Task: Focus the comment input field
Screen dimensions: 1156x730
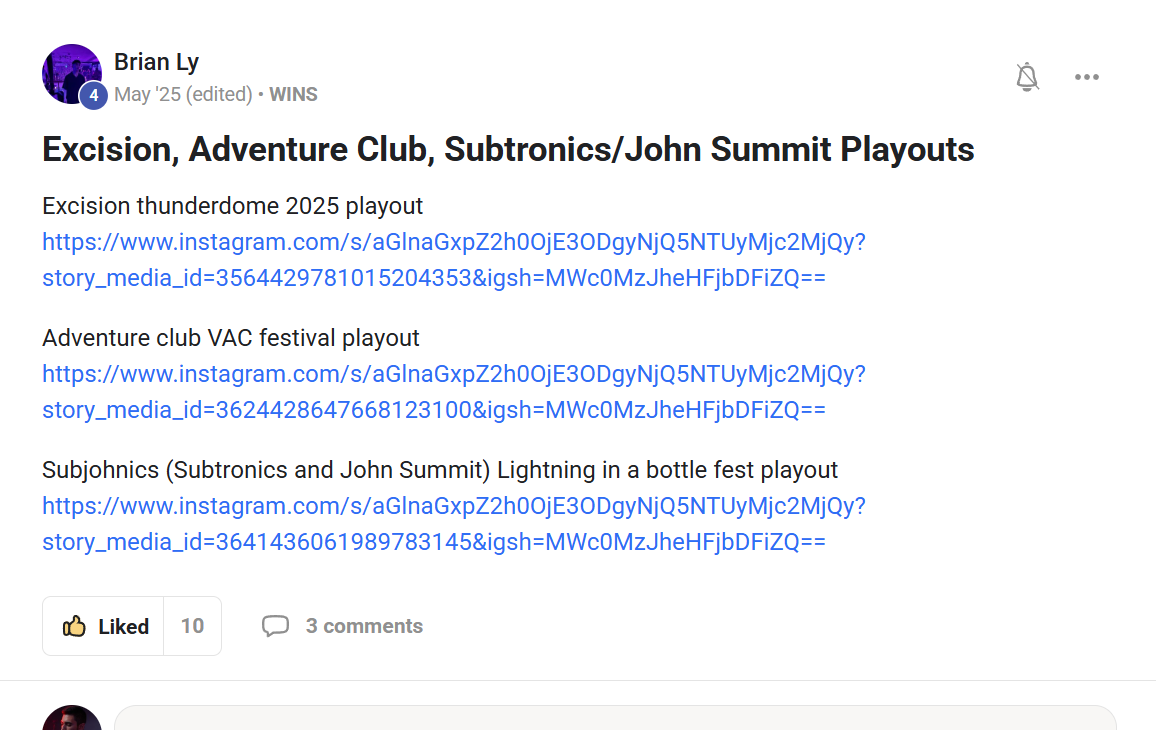Action: [x=614, y=719]
